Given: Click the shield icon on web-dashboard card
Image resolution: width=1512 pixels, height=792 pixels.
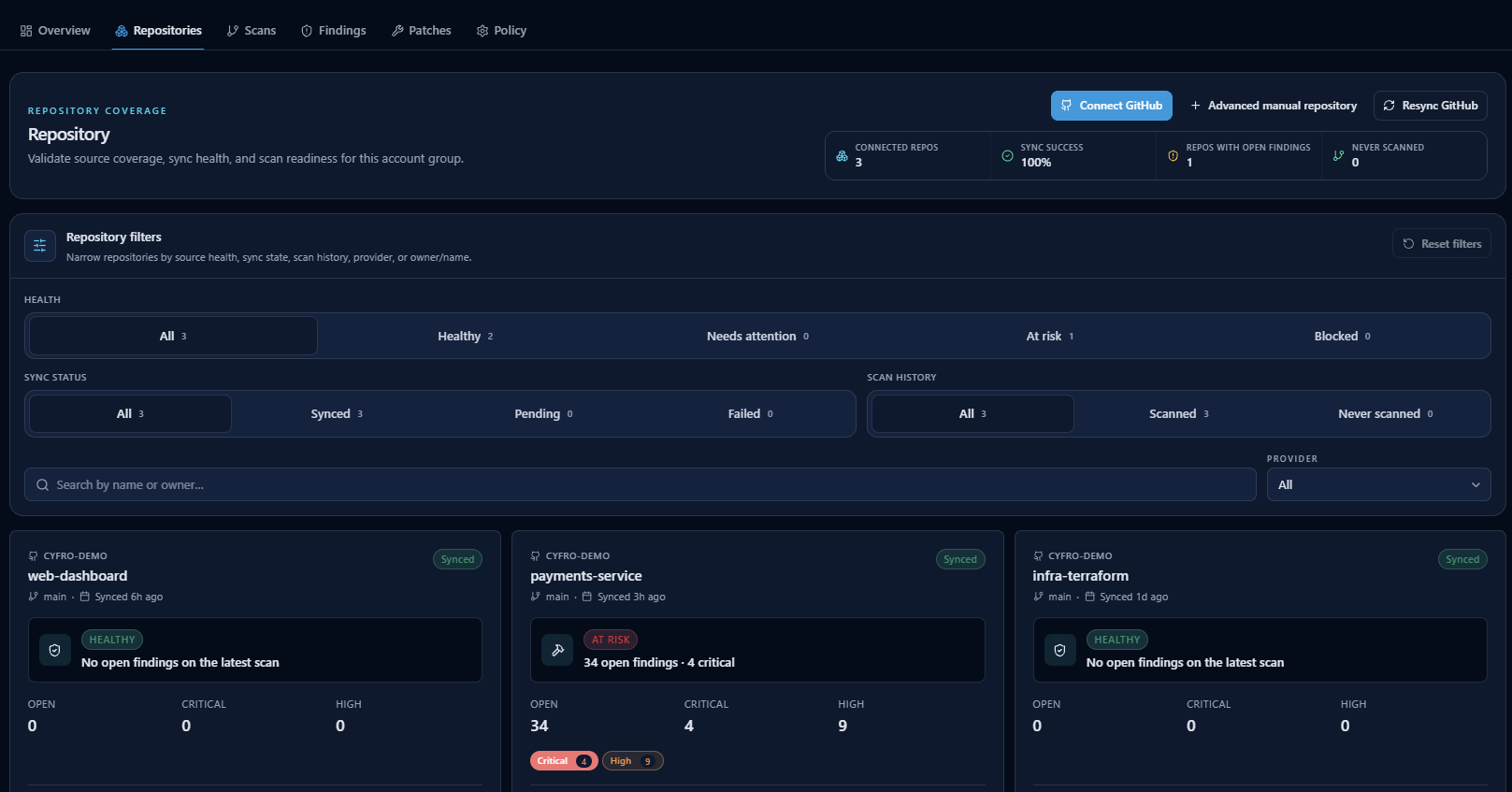Looking at the screenshot, I should click(55, 650).
